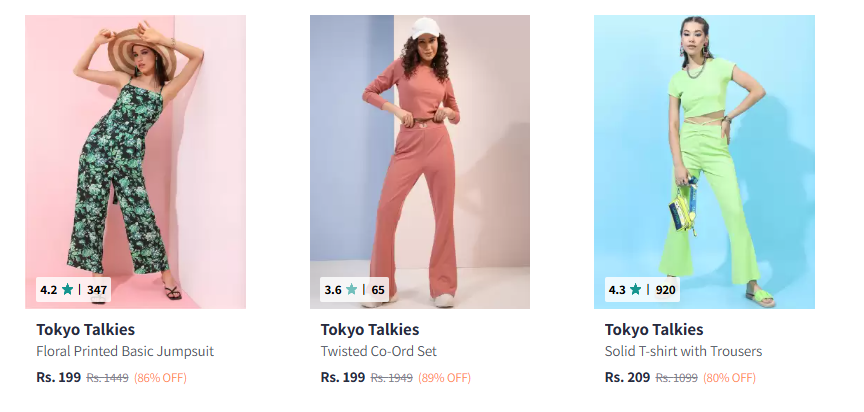Click the 920 ratings count
The height and width of the screenshot is (412, 864).
click(666, 290)
